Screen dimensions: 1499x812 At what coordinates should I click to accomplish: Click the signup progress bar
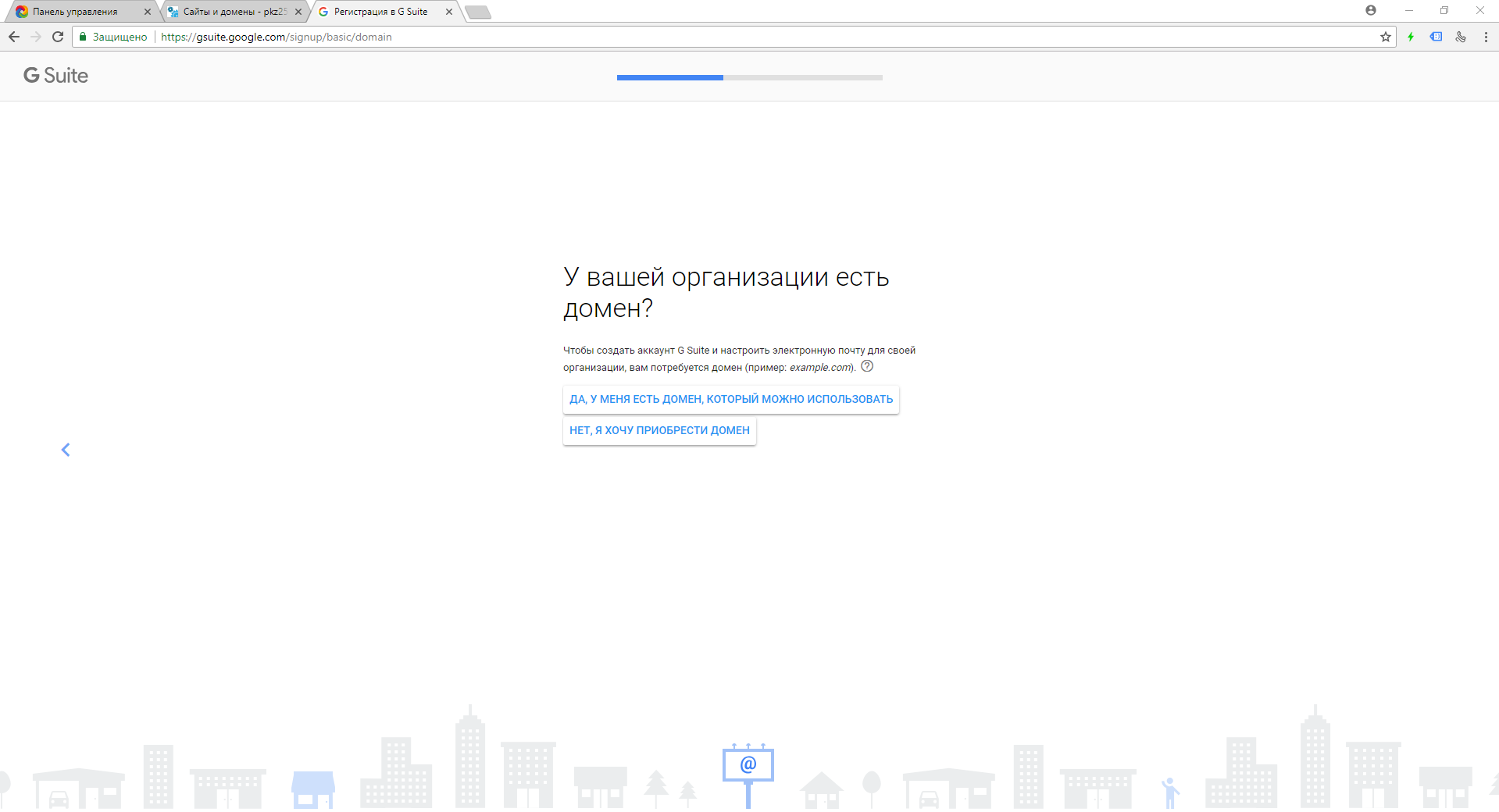click(x=750, y=77)
